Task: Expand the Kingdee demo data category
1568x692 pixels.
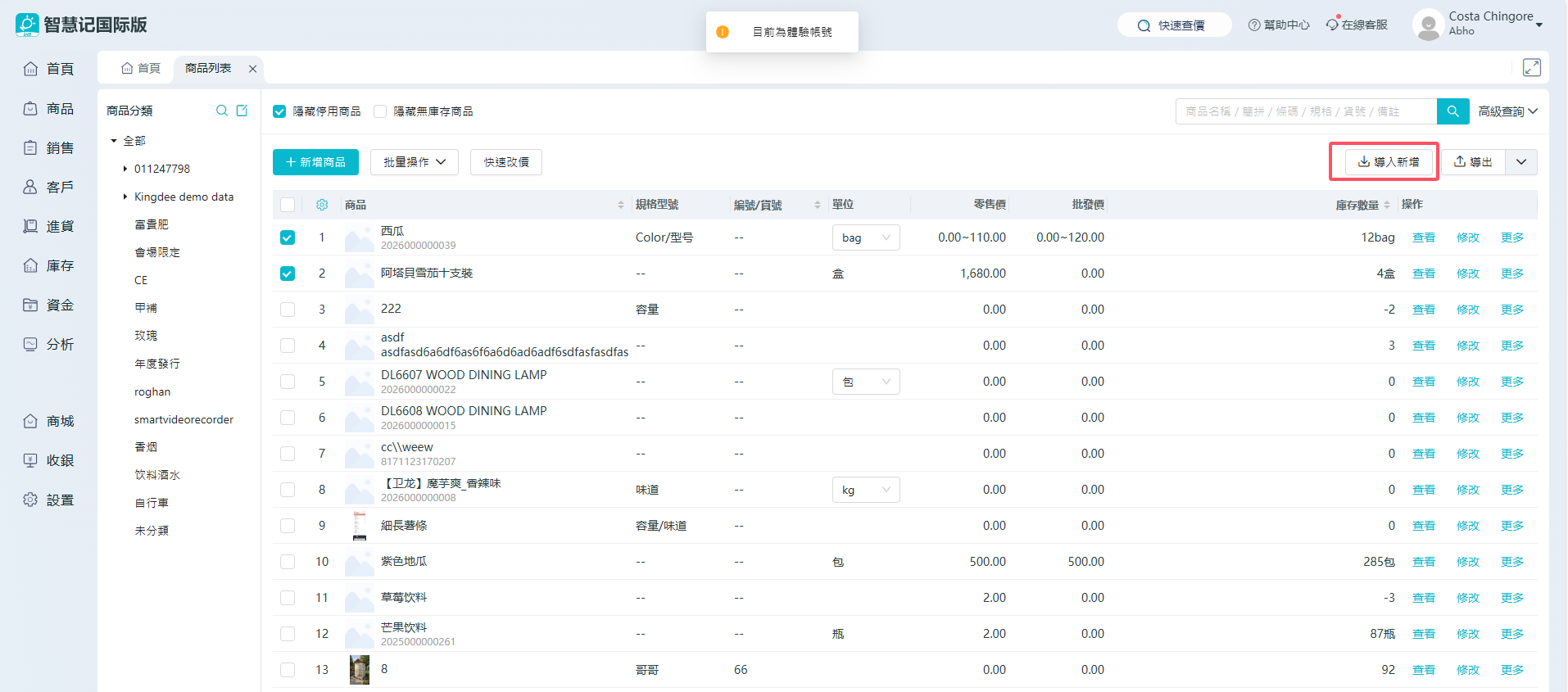Action: (x=125, y=197)
